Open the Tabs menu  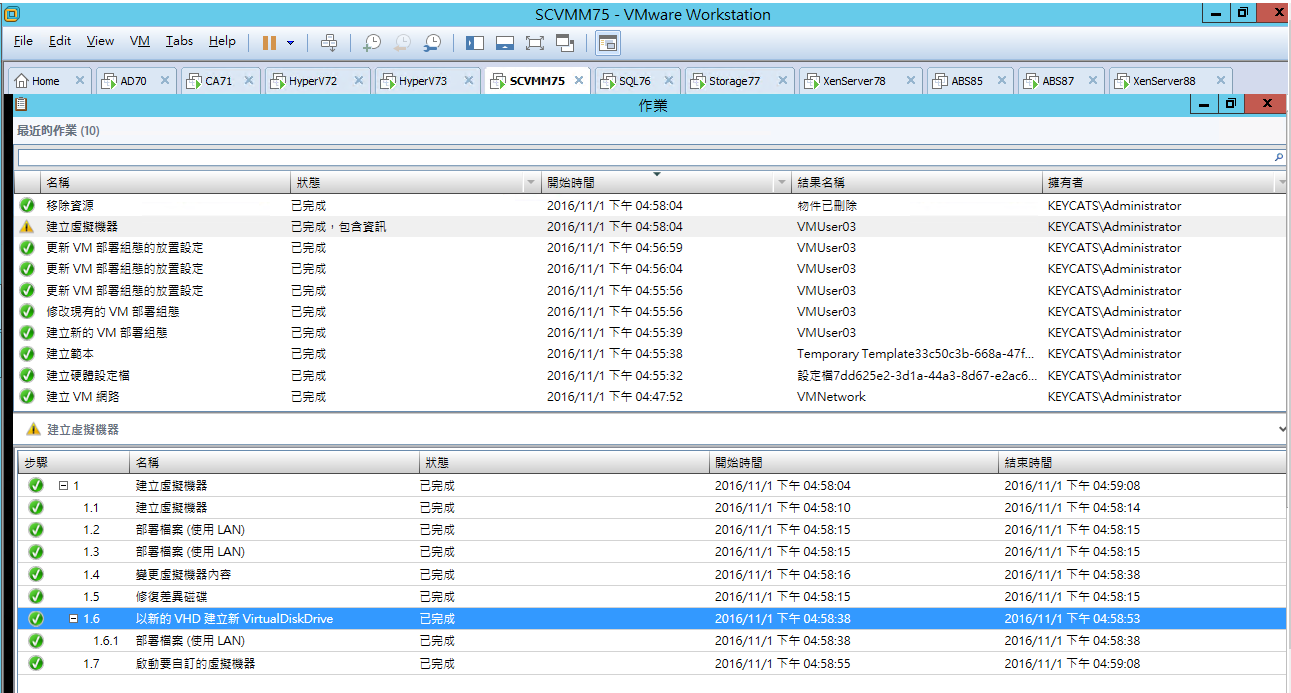click(180, 41)
